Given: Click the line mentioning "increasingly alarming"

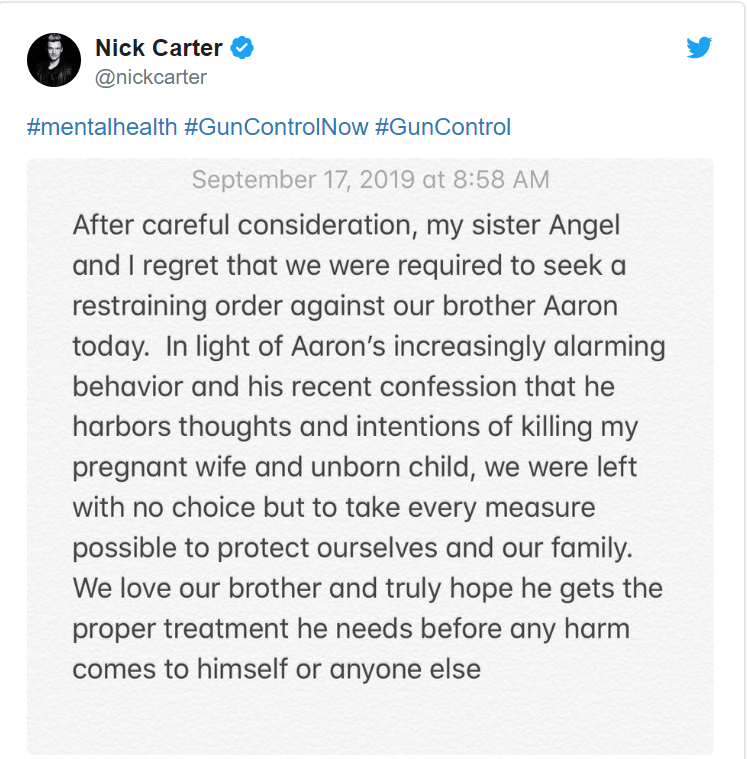Looking at the screenshot, I should coord(369,345).
